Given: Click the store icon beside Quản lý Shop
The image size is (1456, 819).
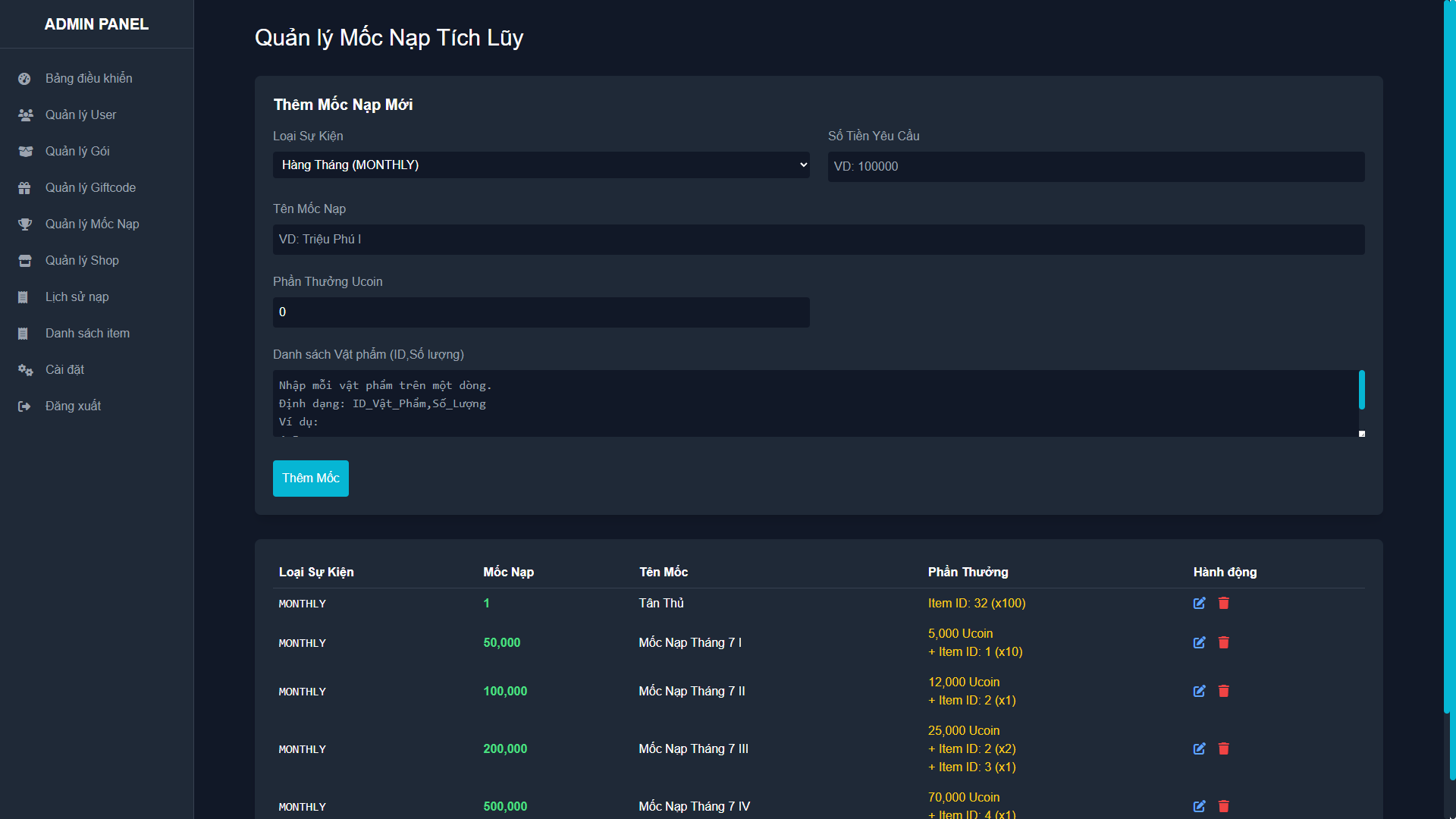Looking at the screenshot, I should pos(24,261).
